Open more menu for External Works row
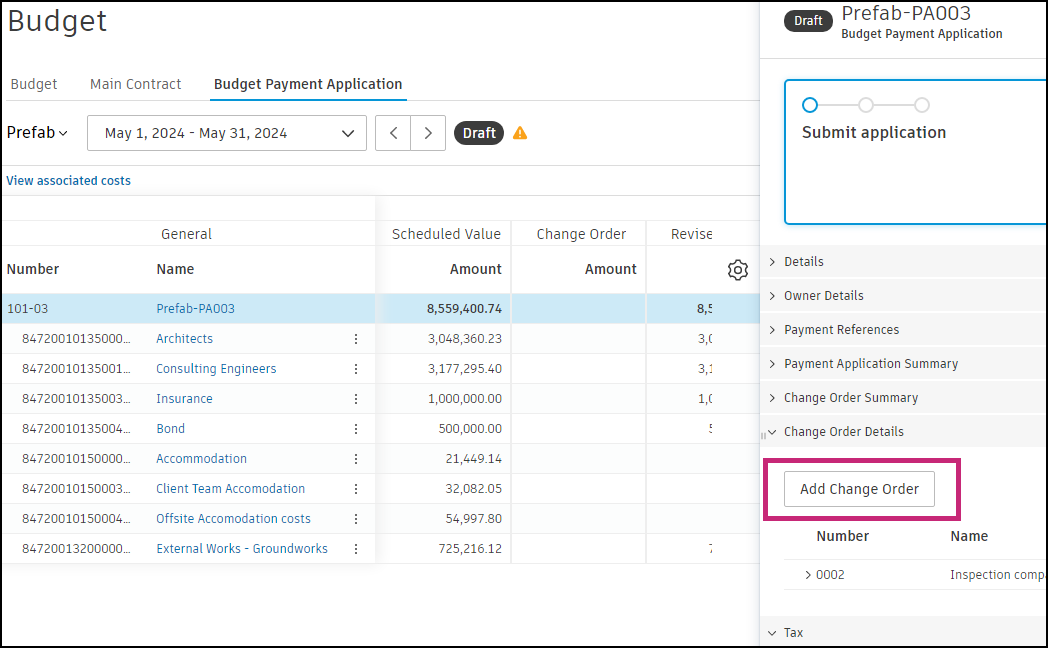This screenshot has width=1048, height=648. tap(356, 549)
